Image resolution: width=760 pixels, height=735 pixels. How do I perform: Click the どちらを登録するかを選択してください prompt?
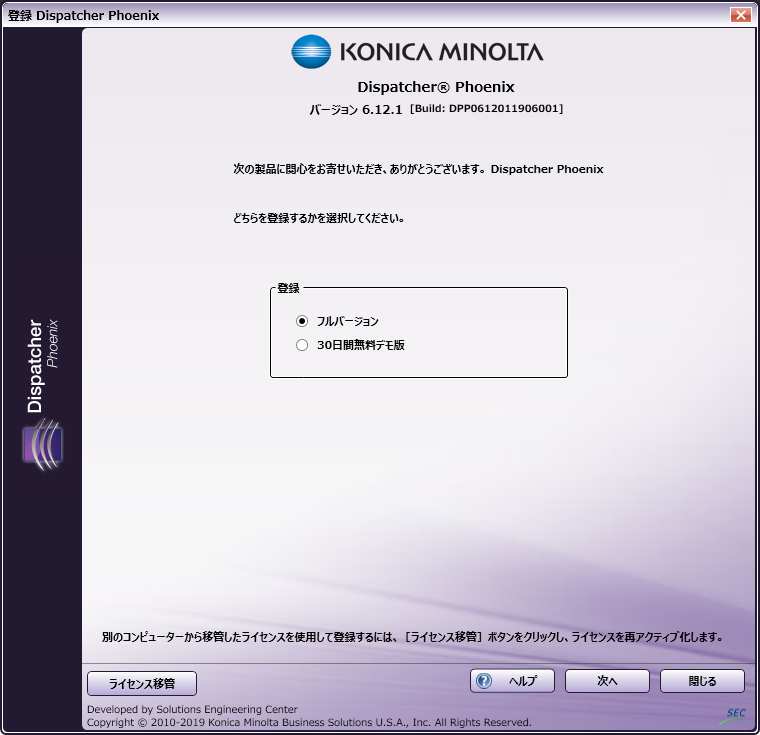[x=318, y=218]
